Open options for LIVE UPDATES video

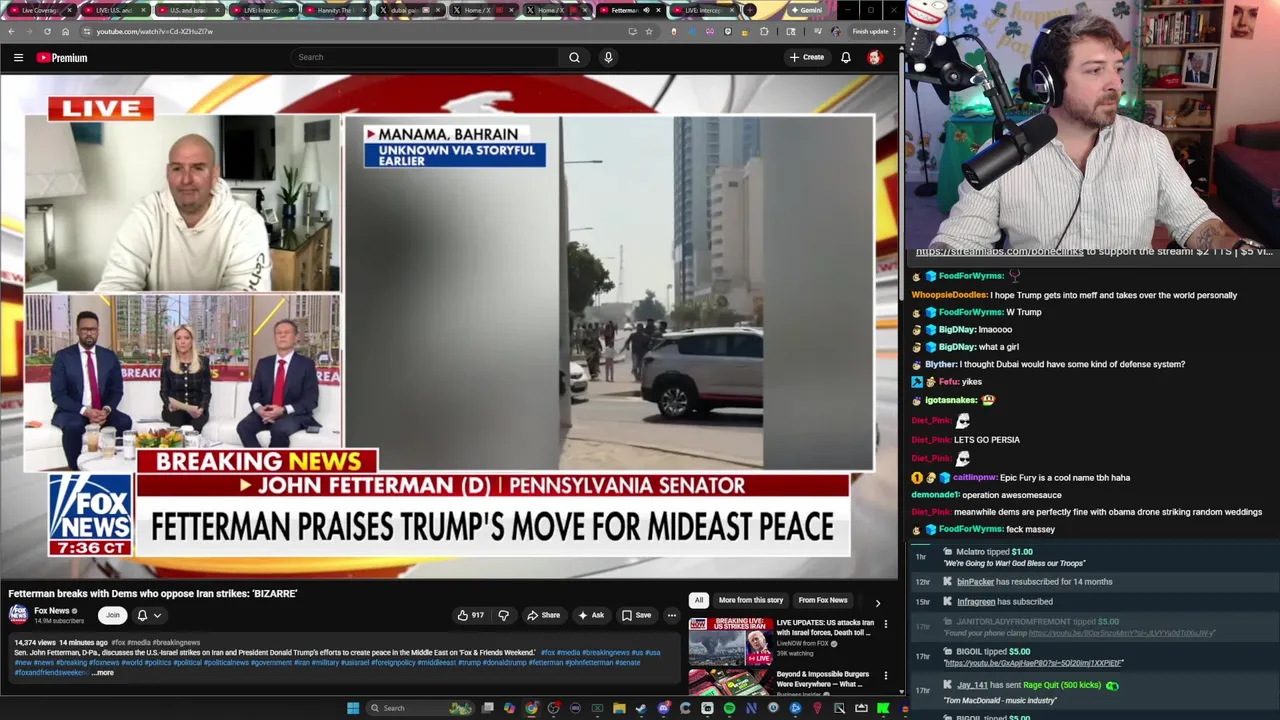[885, 624]
